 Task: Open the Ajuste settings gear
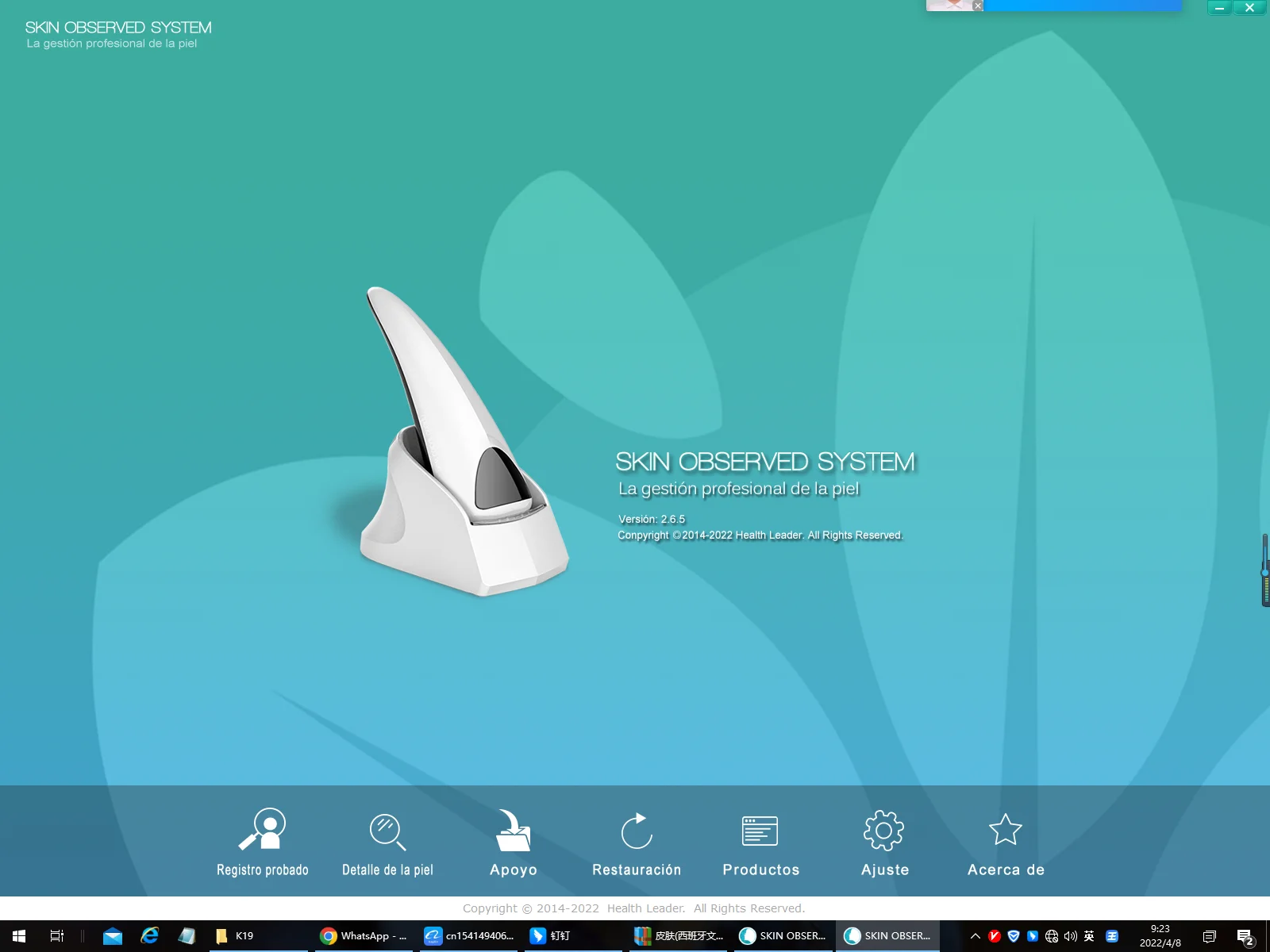(884, 843)
